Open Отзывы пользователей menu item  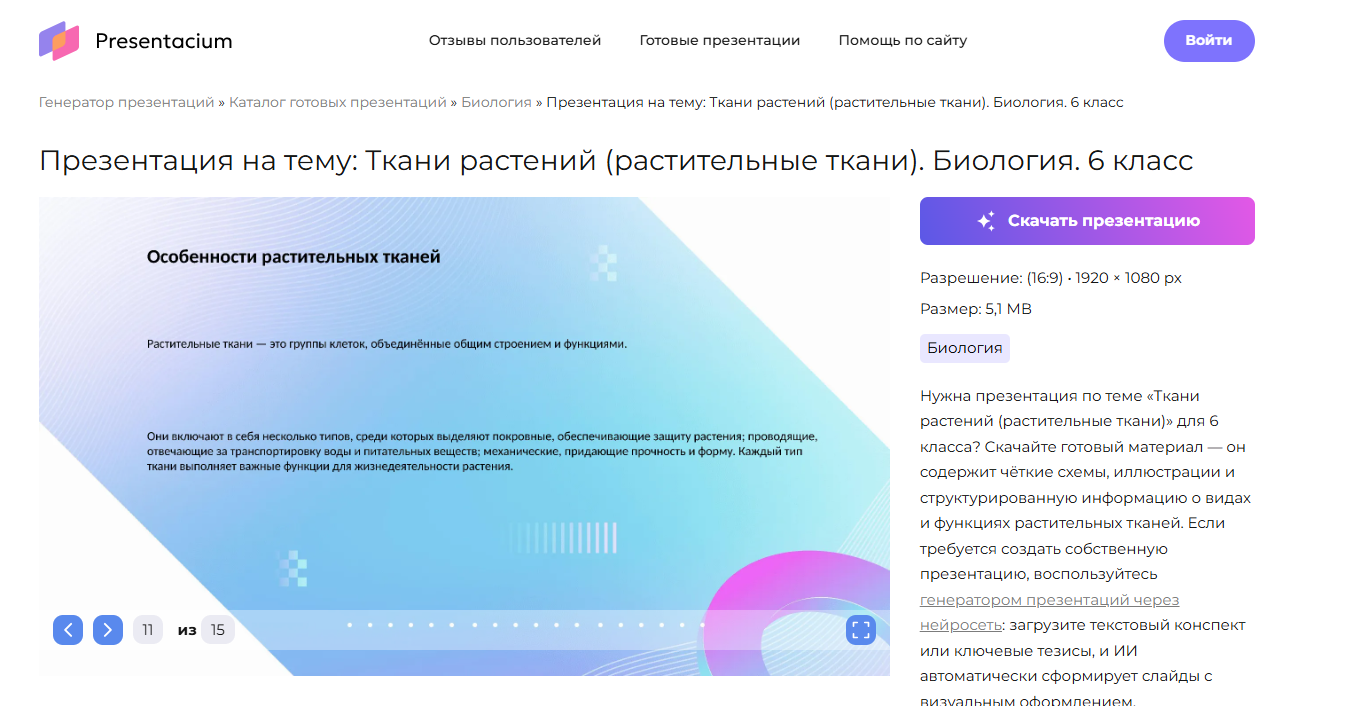[515, 41]
